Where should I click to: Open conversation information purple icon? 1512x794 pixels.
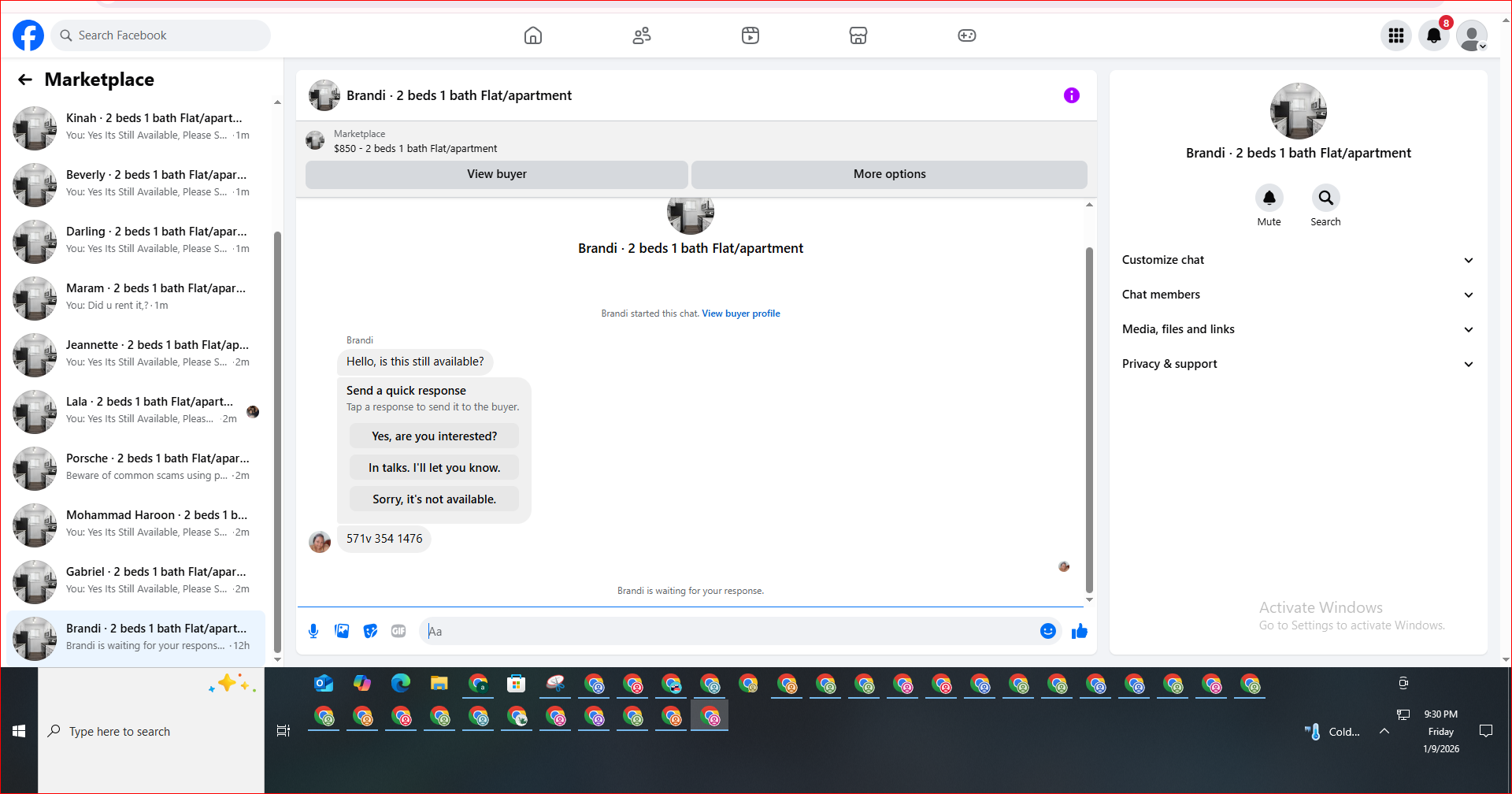click(1072, 95)
